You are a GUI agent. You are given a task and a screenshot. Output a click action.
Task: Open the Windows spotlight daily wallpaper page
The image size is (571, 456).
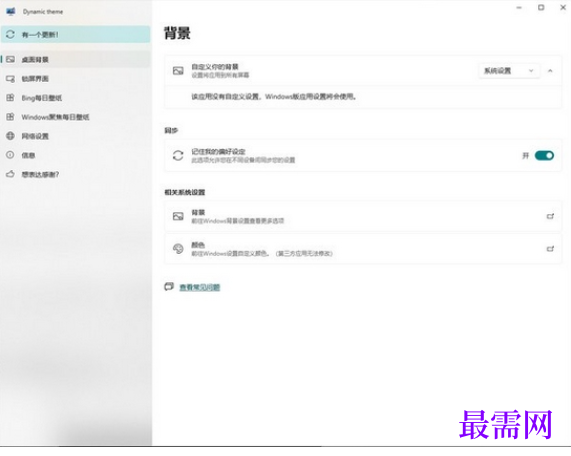click(x=75, y=117)
